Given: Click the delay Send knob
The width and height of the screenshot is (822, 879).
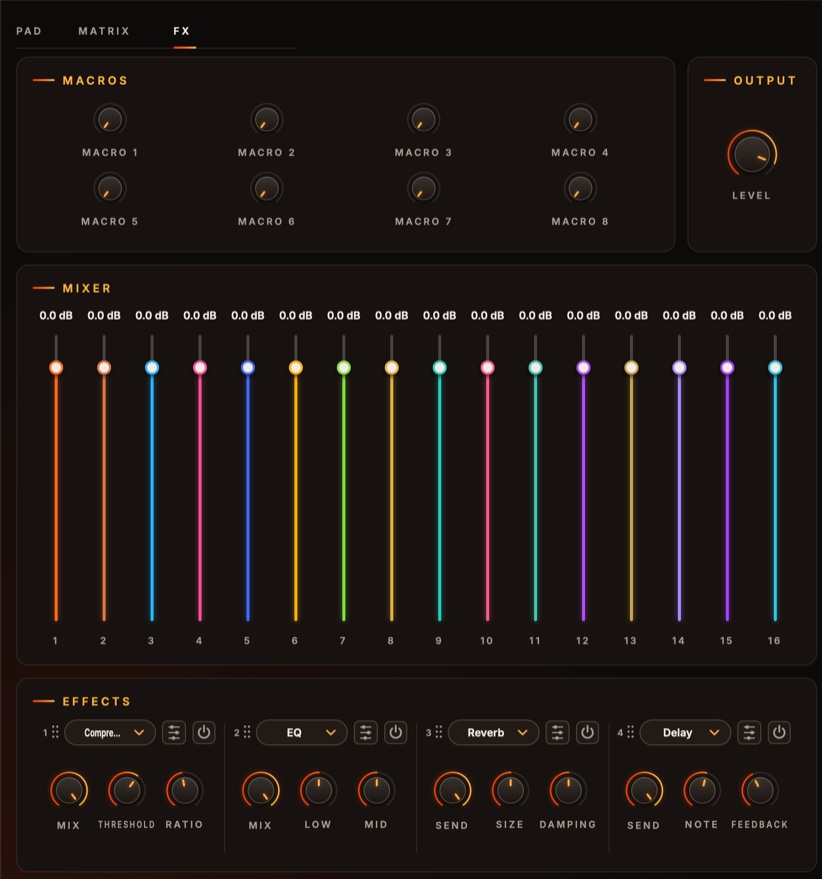Looking at the screenshot, I should (x=644, y=790).
